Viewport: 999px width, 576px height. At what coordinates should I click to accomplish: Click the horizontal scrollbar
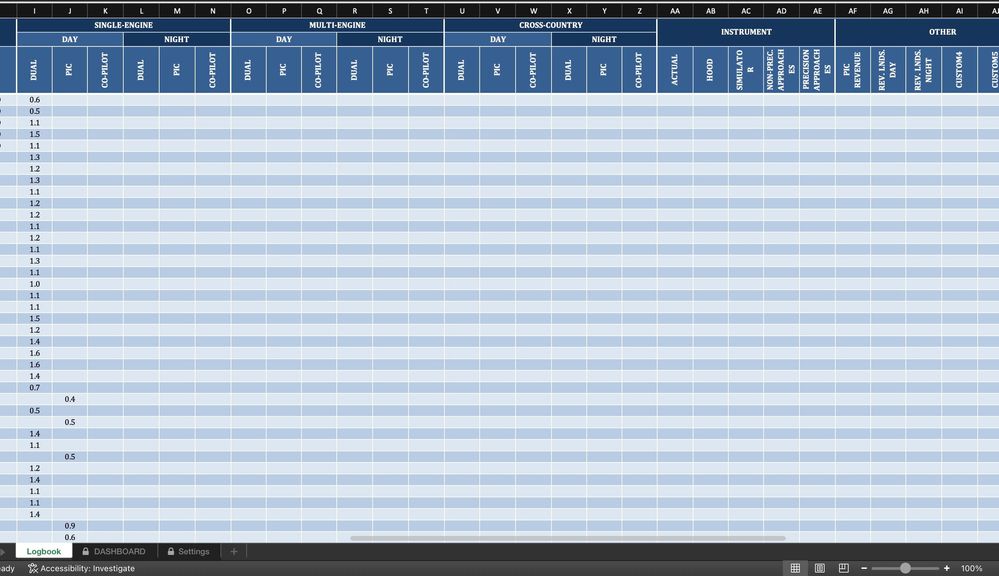[568, 538]
